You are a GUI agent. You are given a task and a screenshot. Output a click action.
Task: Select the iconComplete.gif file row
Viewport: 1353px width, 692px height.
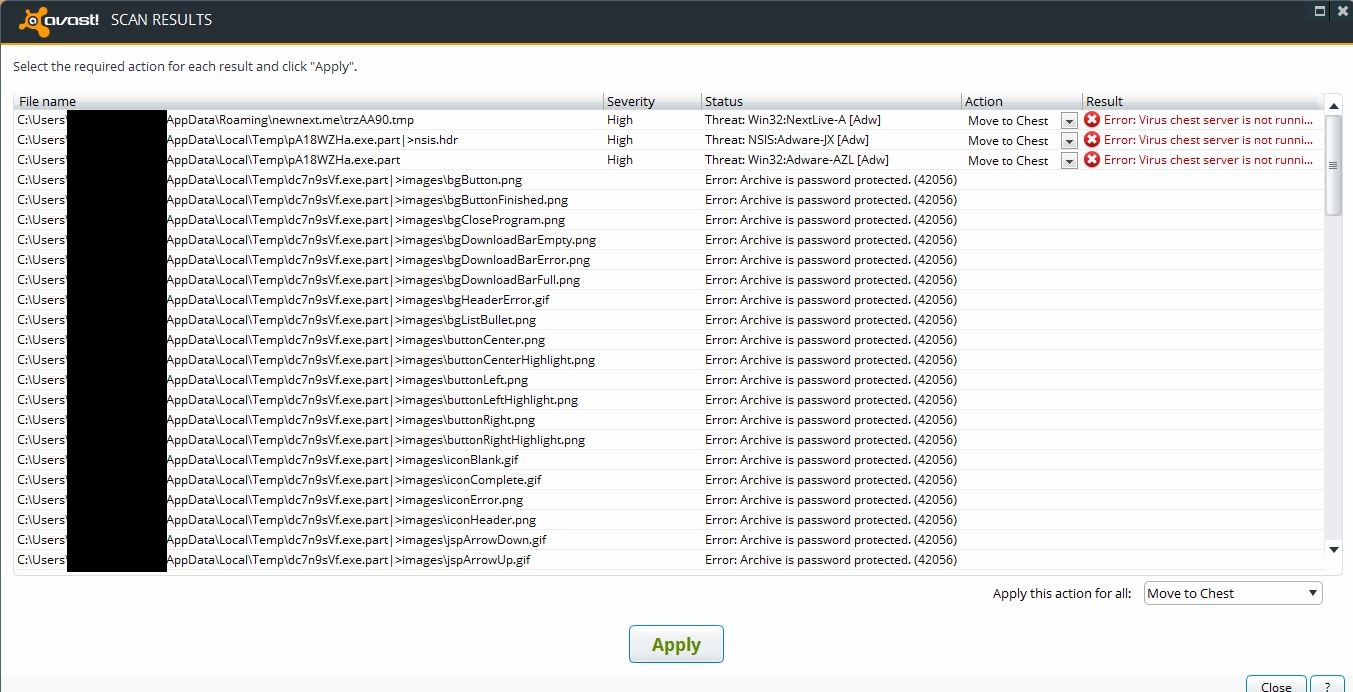click(668, 480)
